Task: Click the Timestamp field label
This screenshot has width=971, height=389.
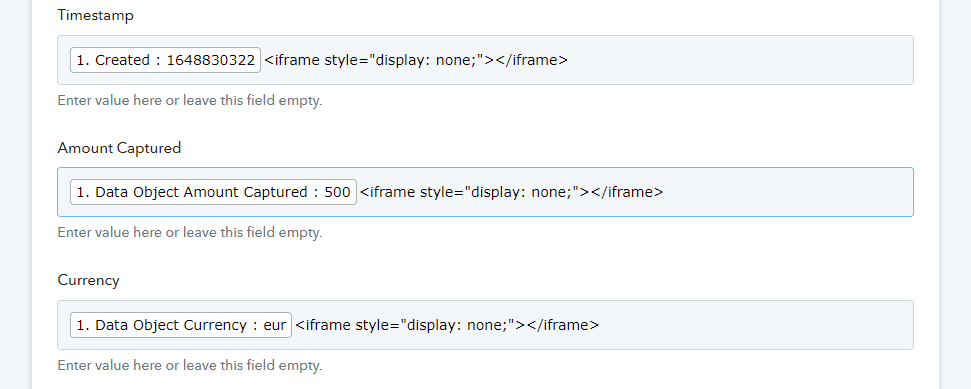Action: [95, 15]
